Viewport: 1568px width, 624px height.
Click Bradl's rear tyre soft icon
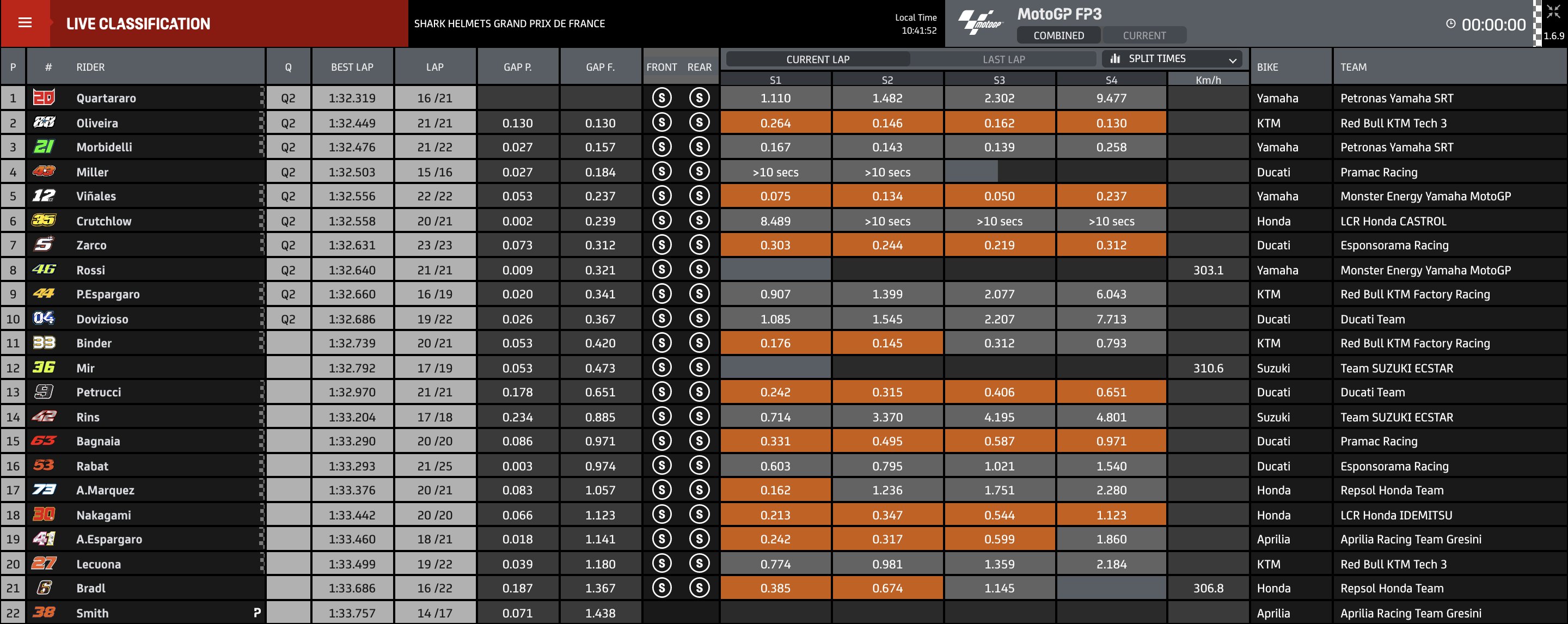(700, 588)
